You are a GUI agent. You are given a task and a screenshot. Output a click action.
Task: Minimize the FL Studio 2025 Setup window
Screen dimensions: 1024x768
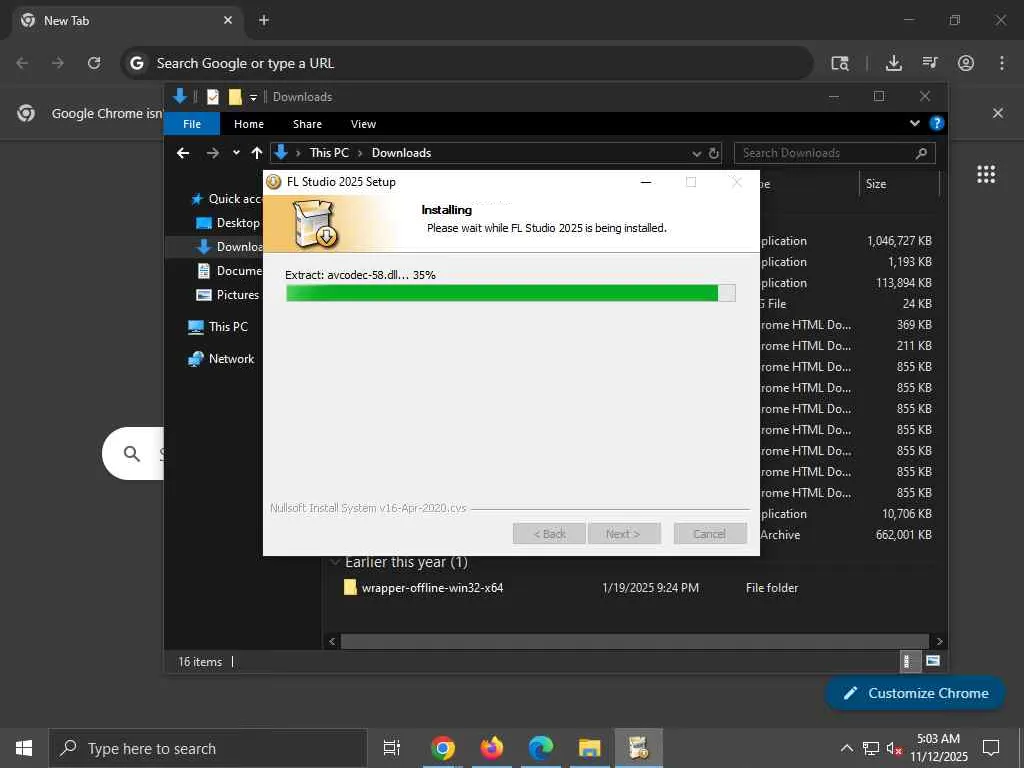[646, 182]
